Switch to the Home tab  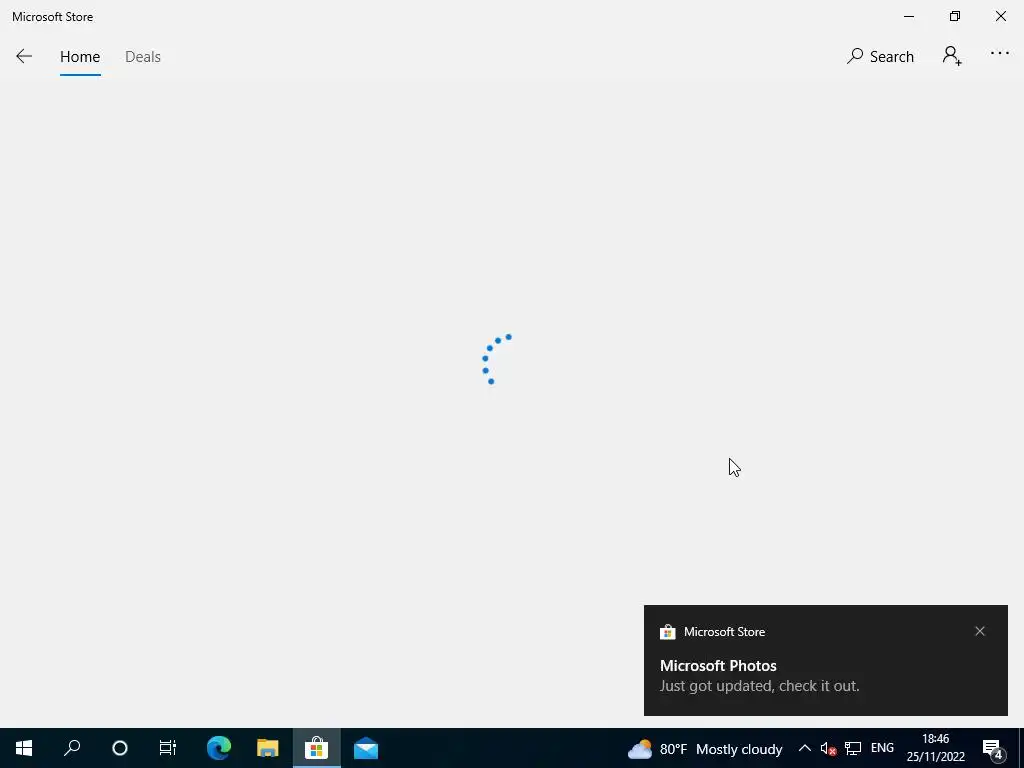click(80, 57)
